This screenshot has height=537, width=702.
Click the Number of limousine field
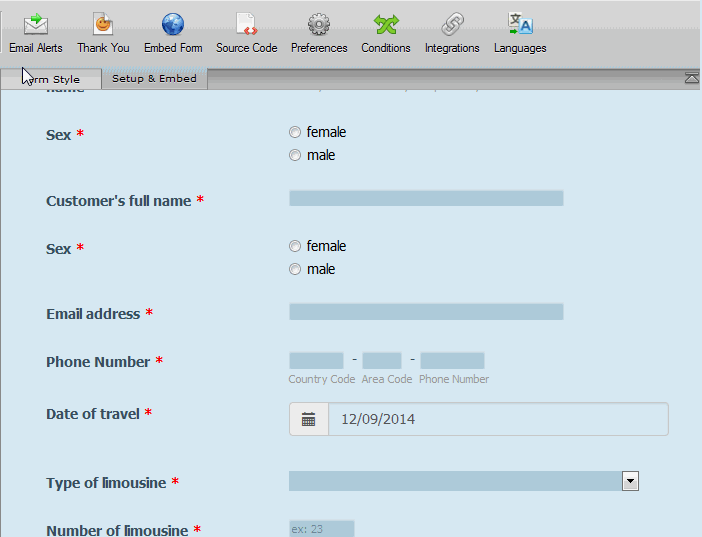(x=321, y=528)
